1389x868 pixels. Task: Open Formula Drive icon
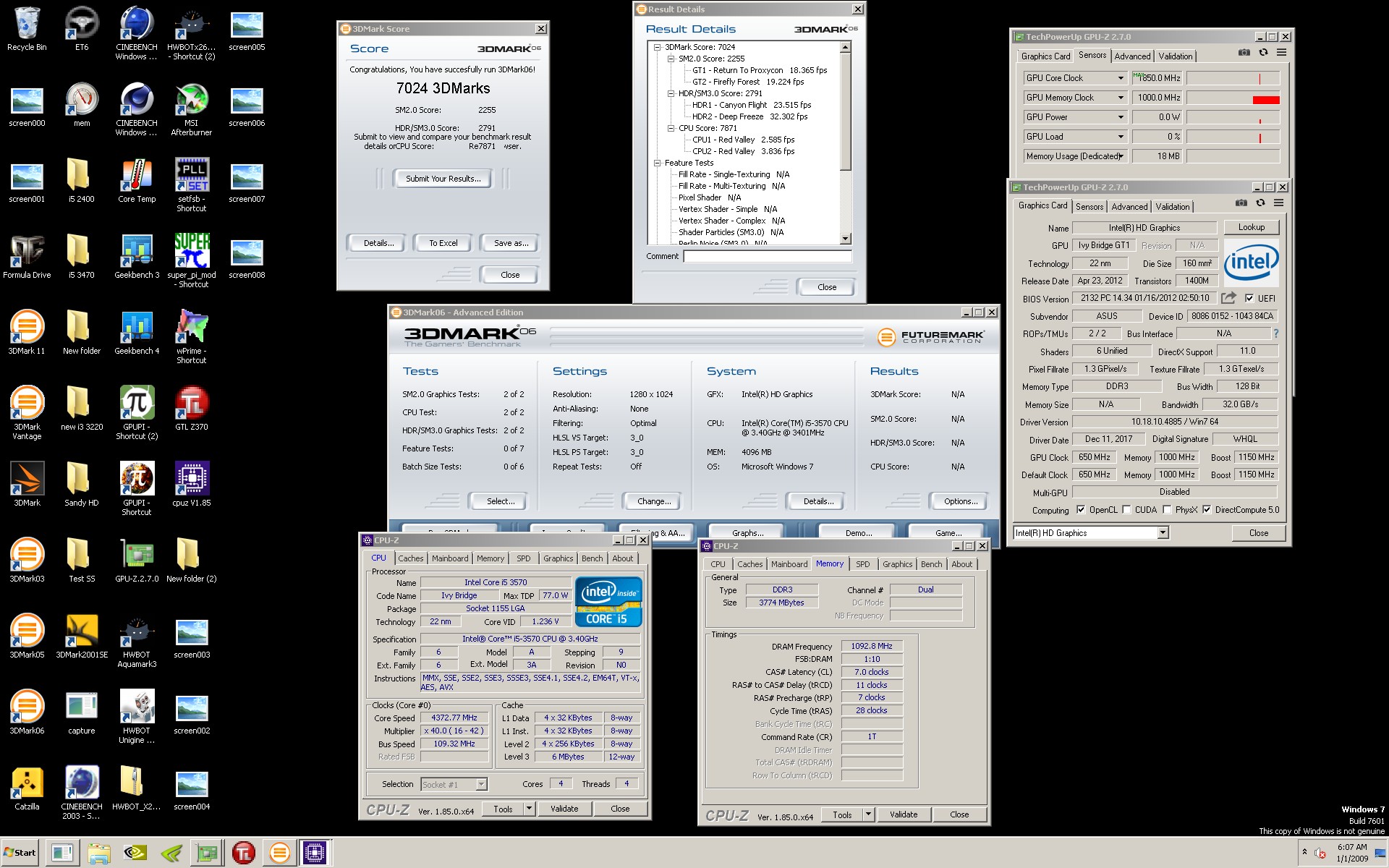tap(27, 257)
